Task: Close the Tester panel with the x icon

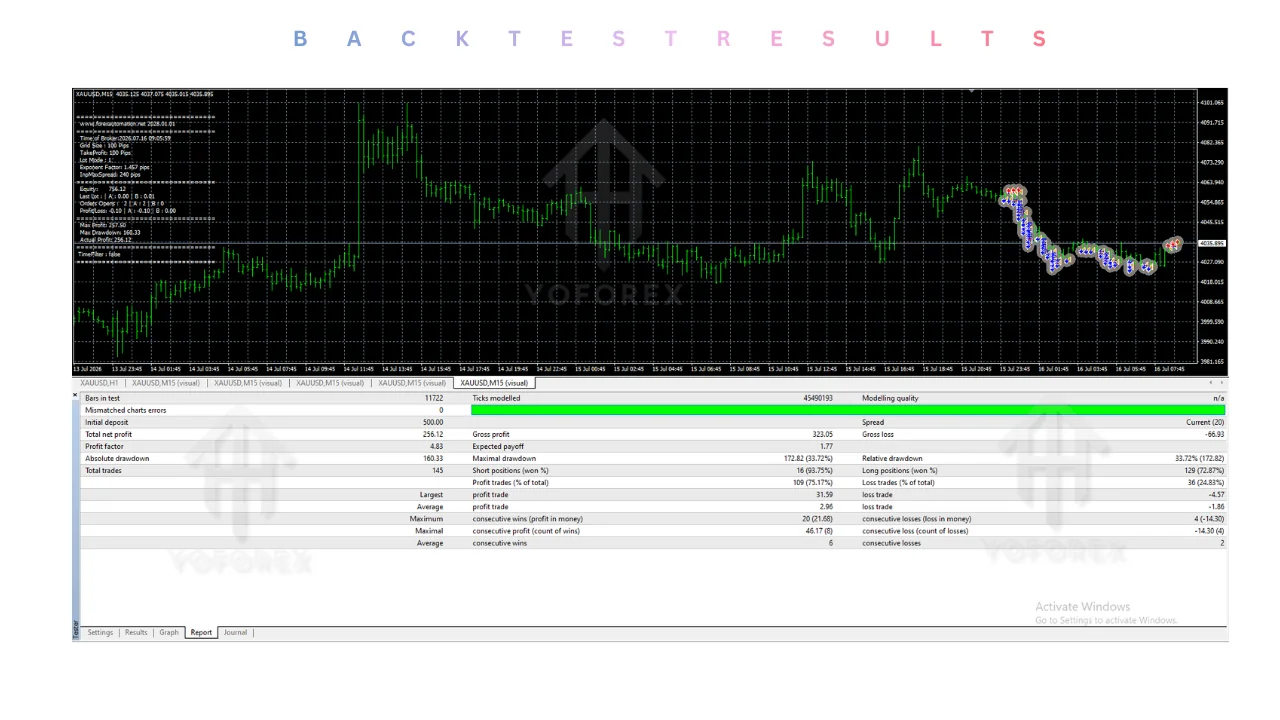Action: tap(76, 395)
